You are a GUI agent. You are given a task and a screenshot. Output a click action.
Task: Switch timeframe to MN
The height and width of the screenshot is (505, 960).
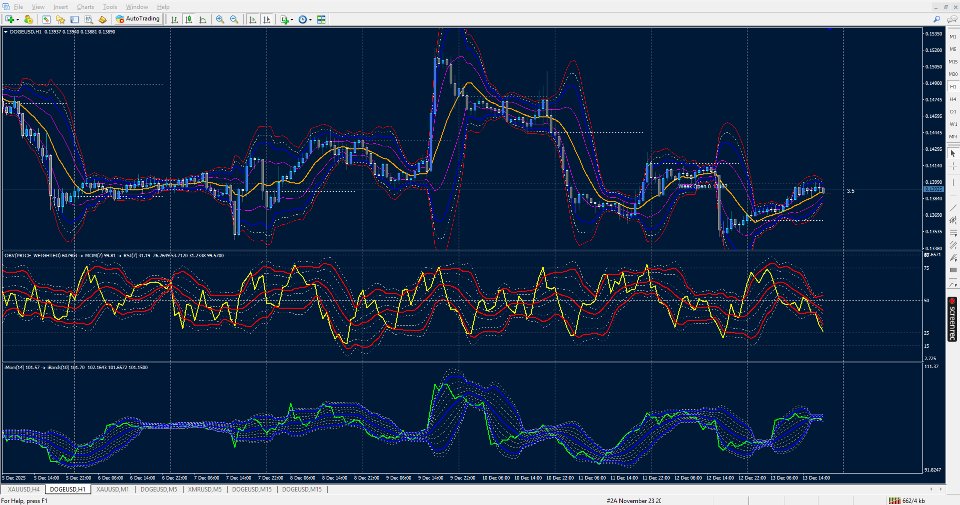click(x=953, y=137)
